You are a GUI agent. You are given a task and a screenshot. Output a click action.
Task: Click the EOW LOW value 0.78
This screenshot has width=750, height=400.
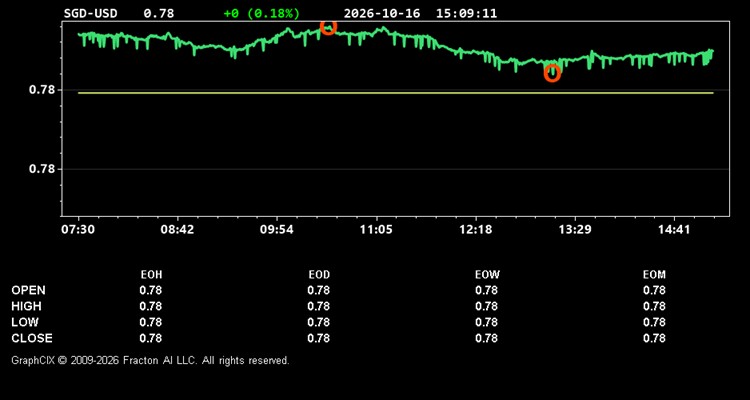pyautogui.click(x=486, y=322)
